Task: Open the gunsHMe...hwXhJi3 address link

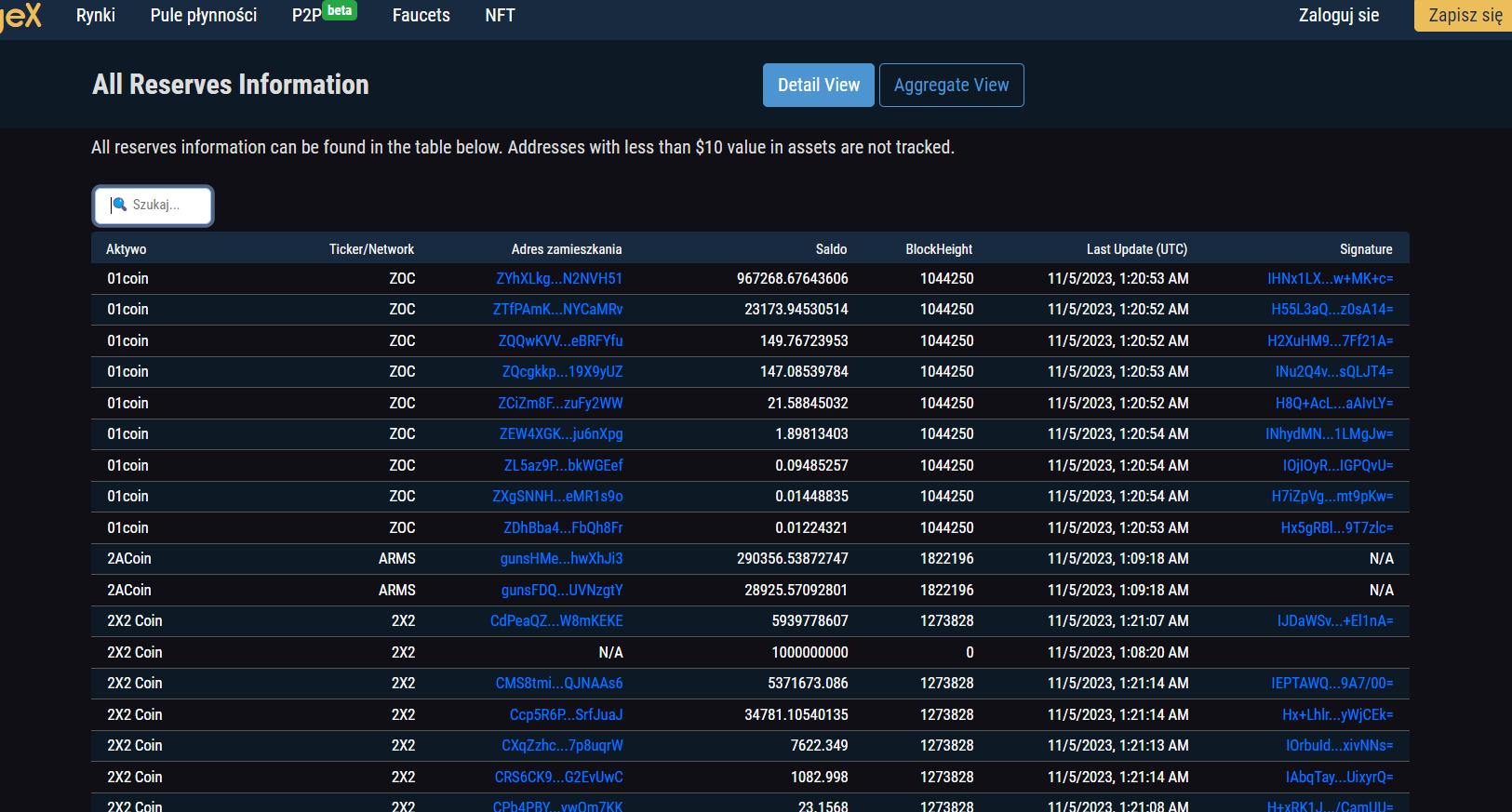Action: (561, 559)
